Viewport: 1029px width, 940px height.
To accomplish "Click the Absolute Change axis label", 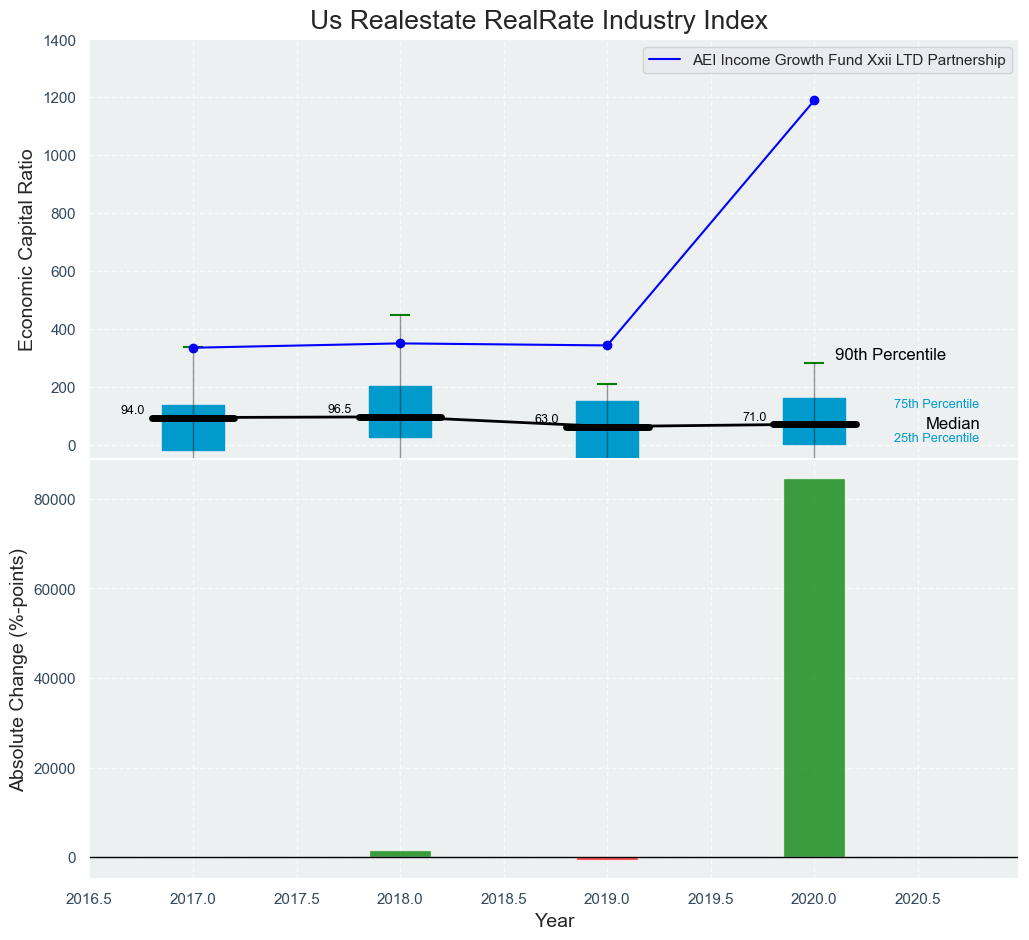I will tap(17, 670).
